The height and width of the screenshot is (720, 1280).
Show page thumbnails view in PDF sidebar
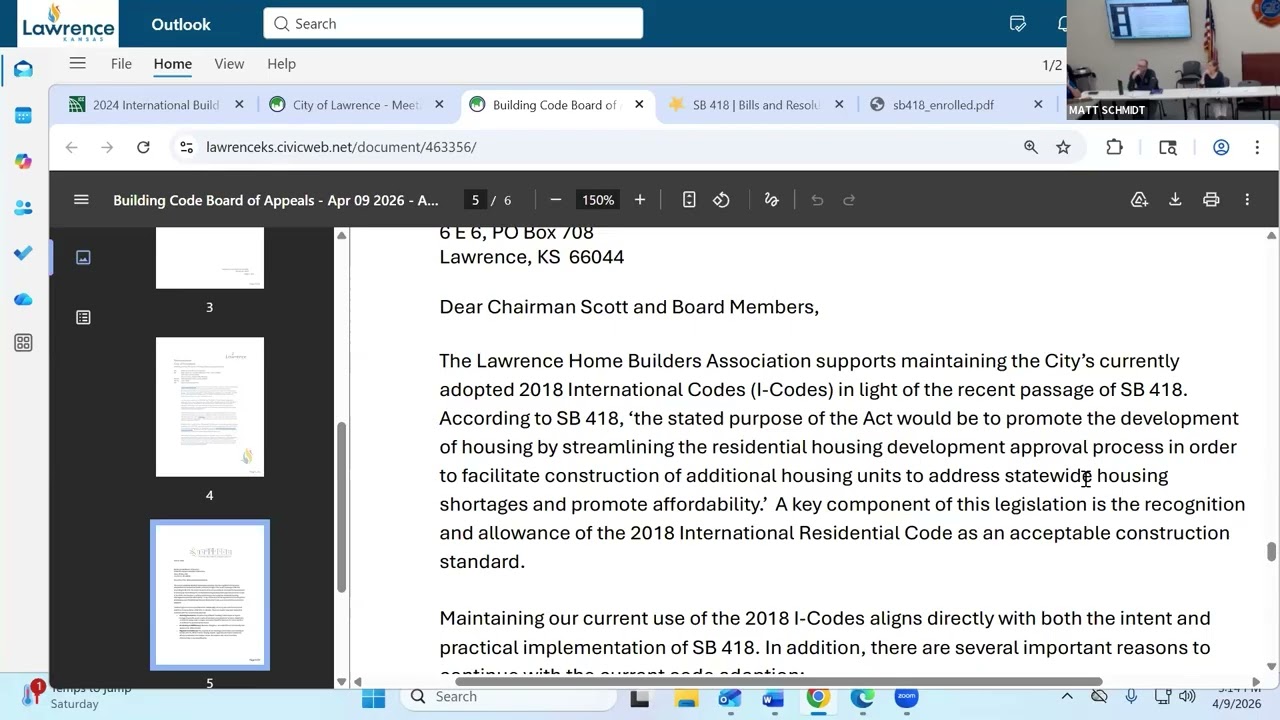[x=83, y=257]
